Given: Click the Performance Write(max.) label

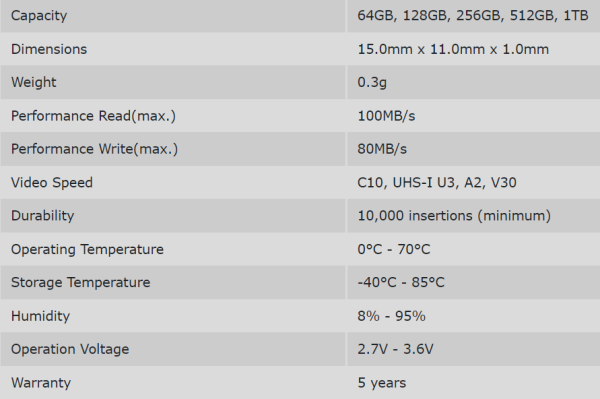Looking at the screenshot, I should click(x=95, y=149).
